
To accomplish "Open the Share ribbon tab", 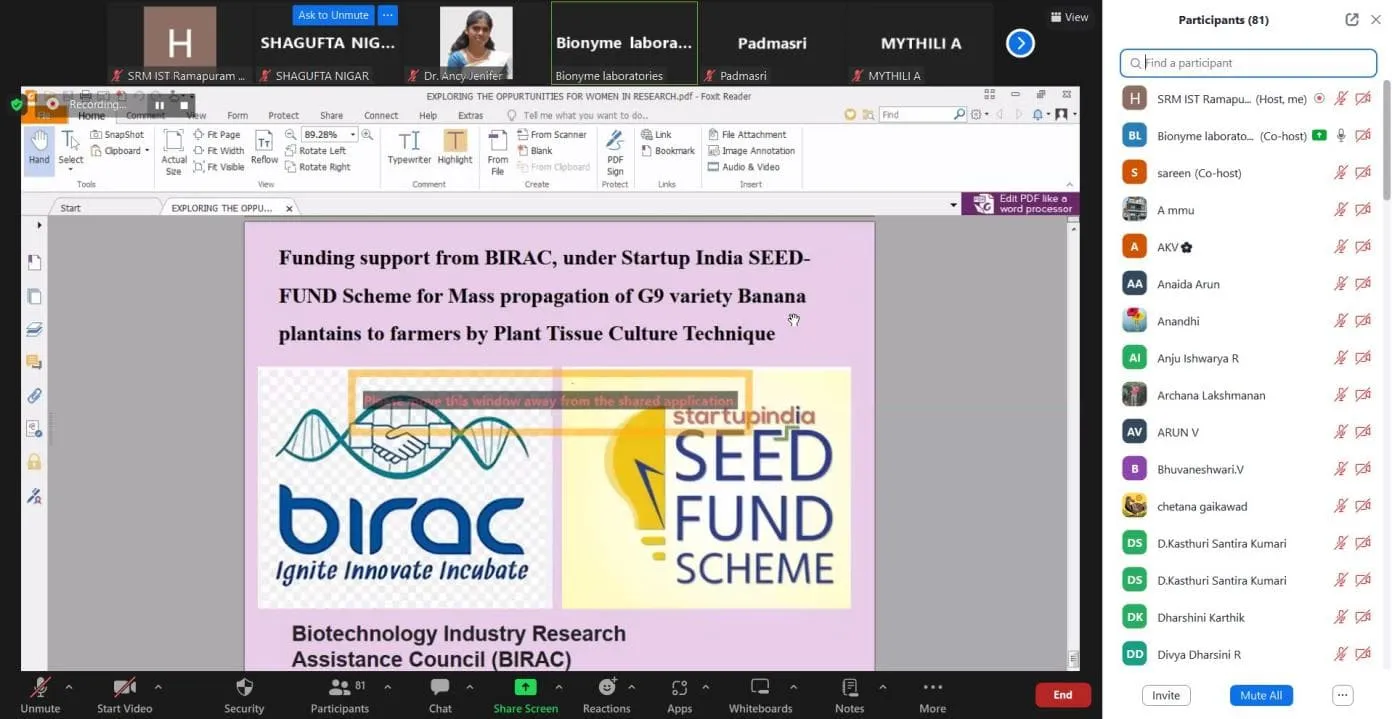I will pos(331,115).
